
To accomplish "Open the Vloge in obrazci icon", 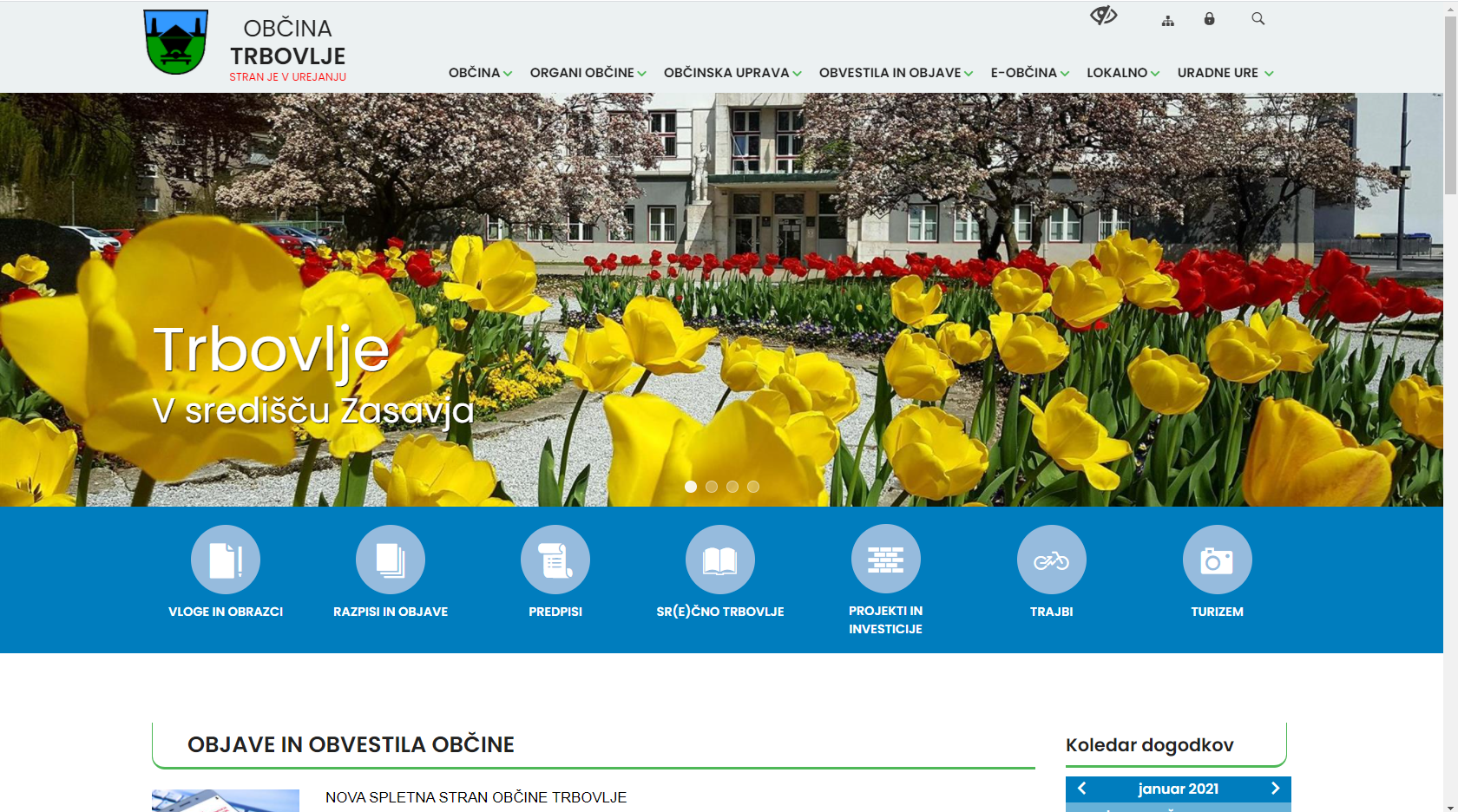I will (x=223, y=560).
